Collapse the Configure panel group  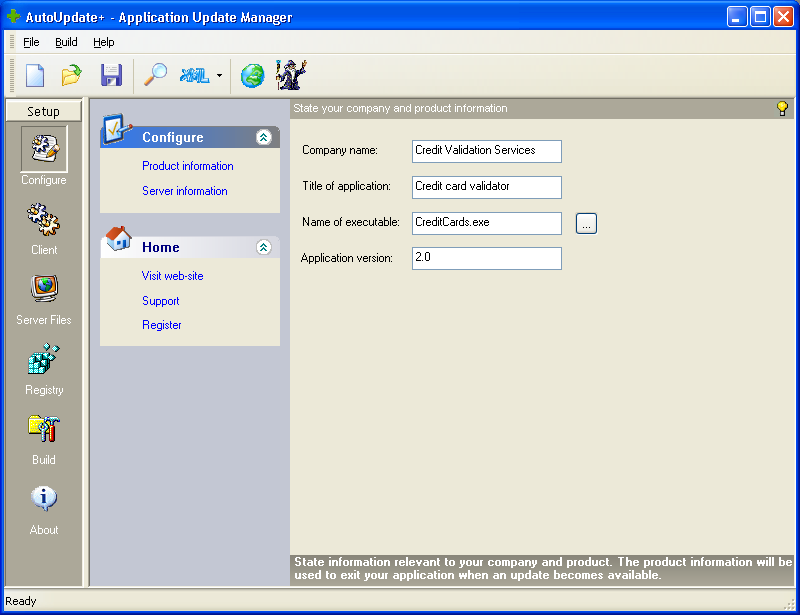(x=264, y=138)
